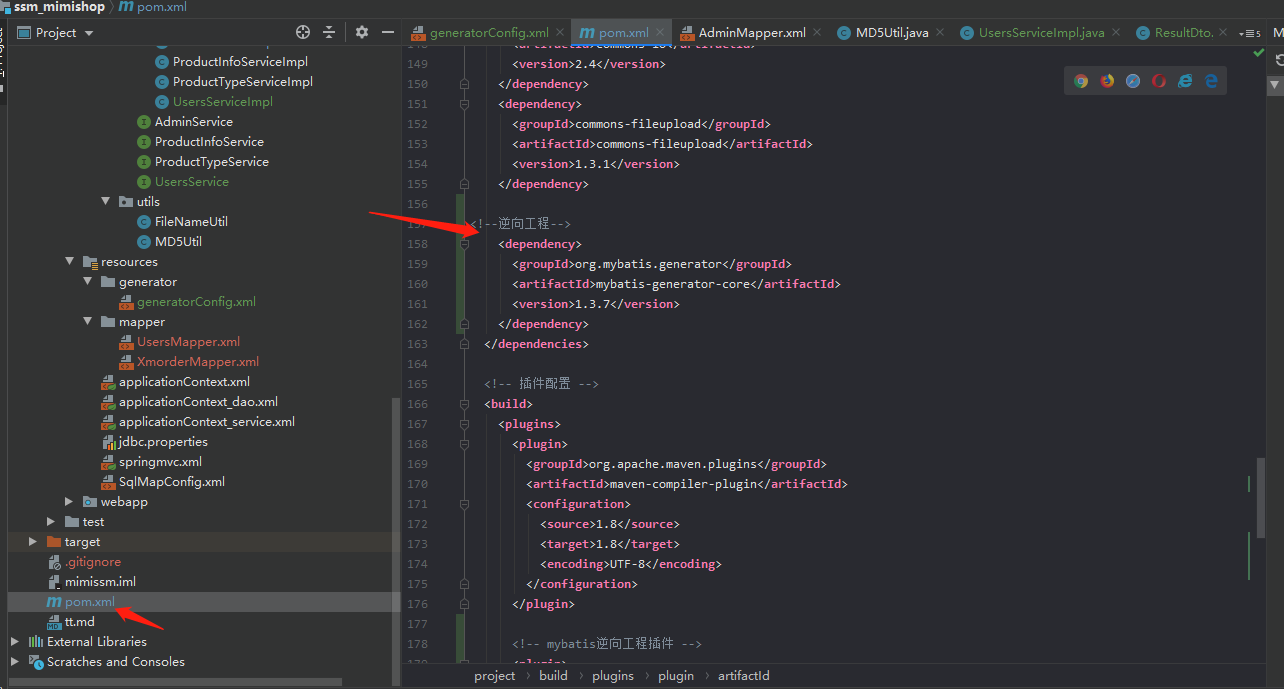Fold the plugins tag at line 167

465,424
